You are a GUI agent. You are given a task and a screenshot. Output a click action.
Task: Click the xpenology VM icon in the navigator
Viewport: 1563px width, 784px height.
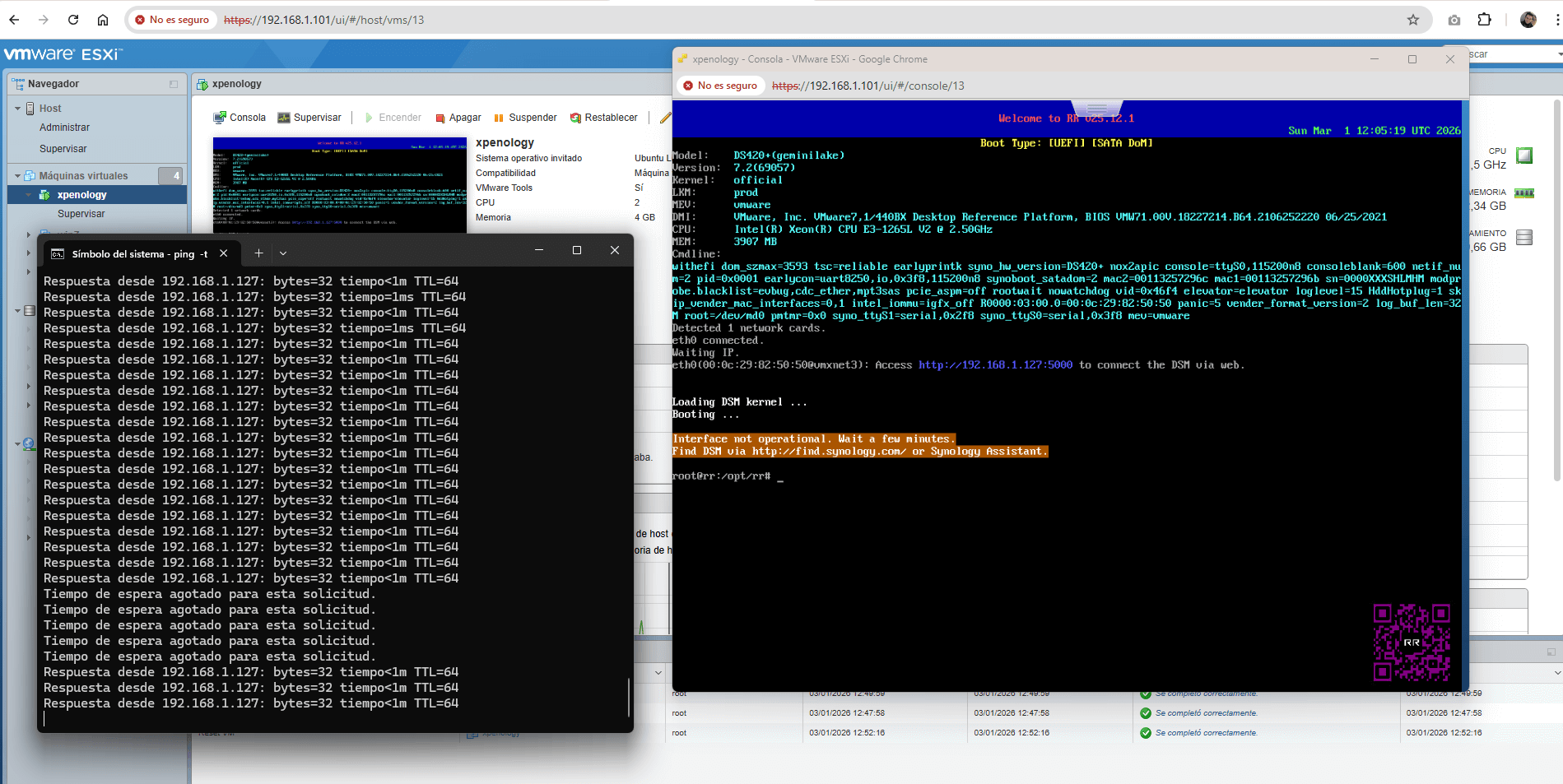click(x=44, y=195)
